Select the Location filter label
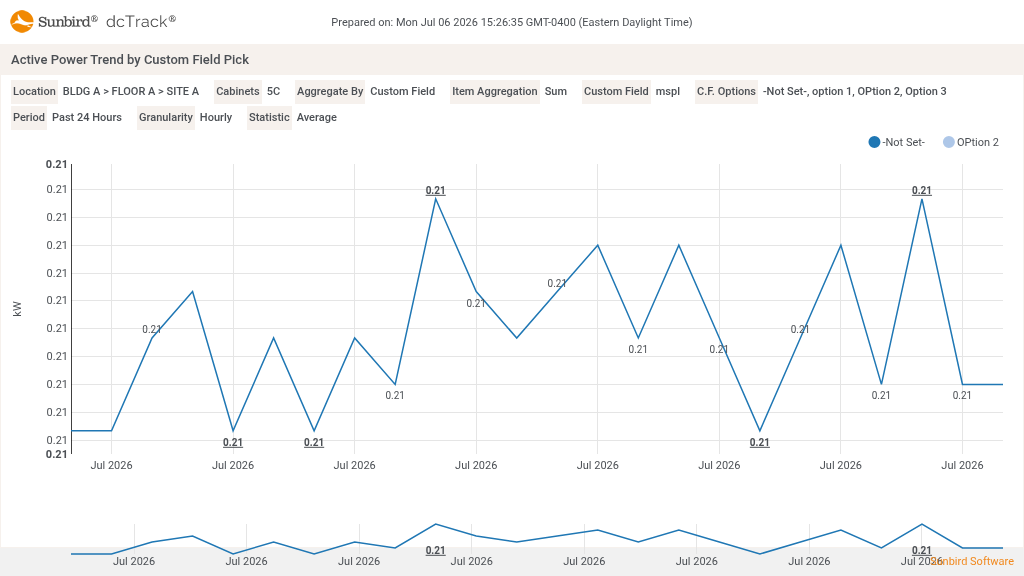The height and width of the screenshot is (576, 1024). point(34,91)
